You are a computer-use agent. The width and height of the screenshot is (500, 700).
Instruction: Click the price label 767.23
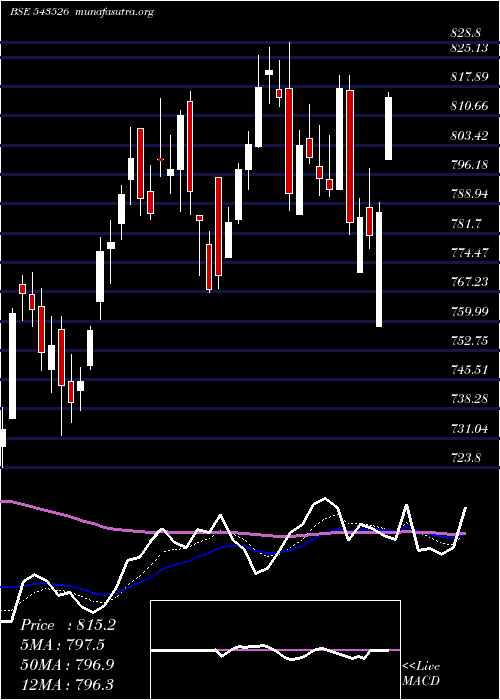[469, 282]
